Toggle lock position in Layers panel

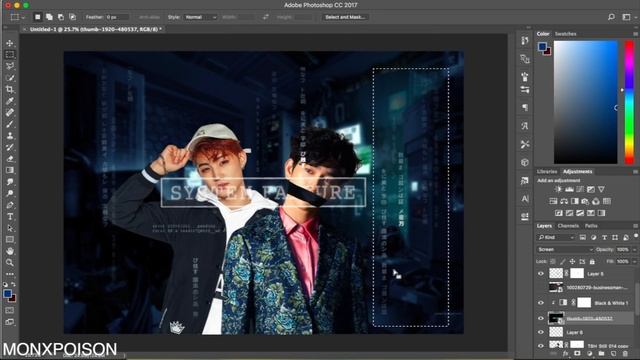point(572,262)
